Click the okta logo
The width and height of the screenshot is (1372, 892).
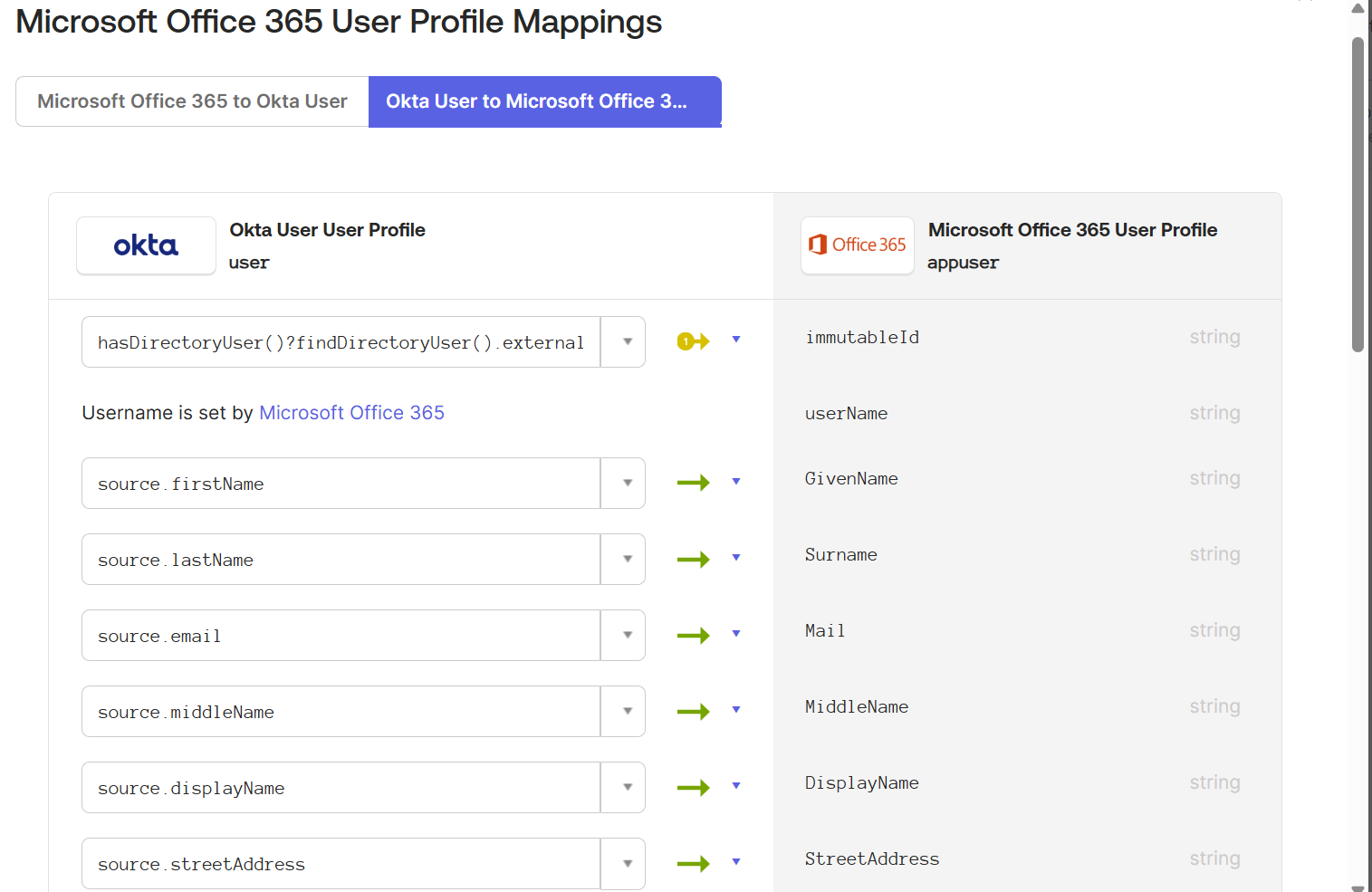[146, 245]
